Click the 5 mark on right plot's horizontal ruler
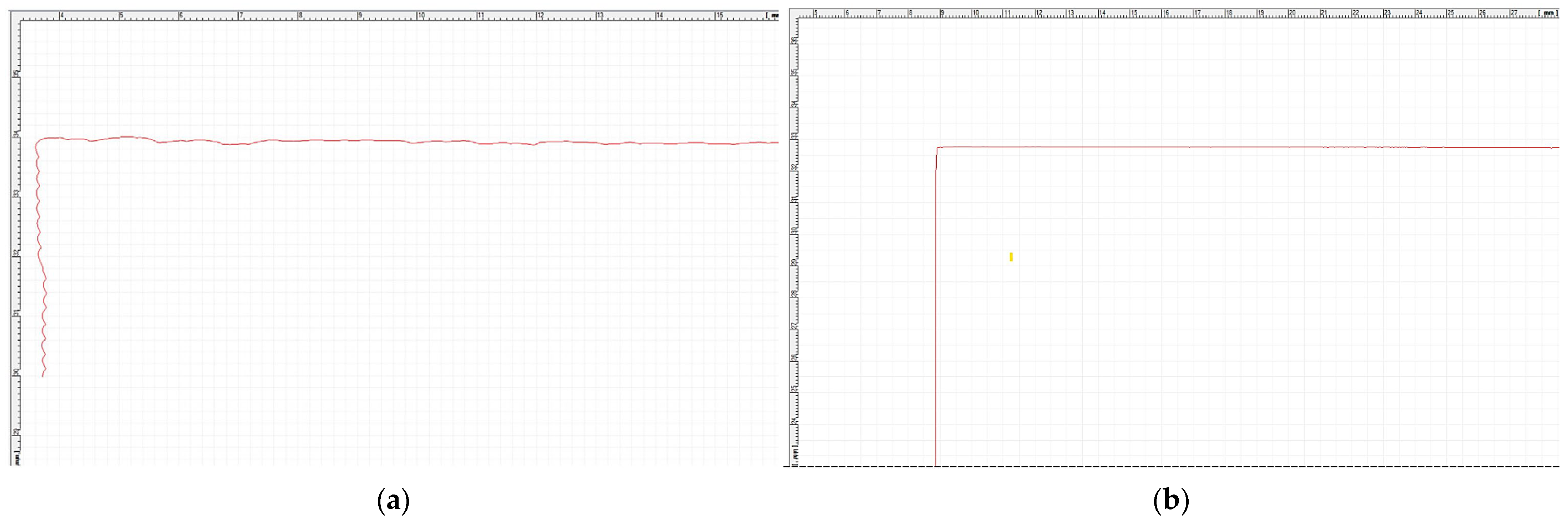 pos(816,13)
